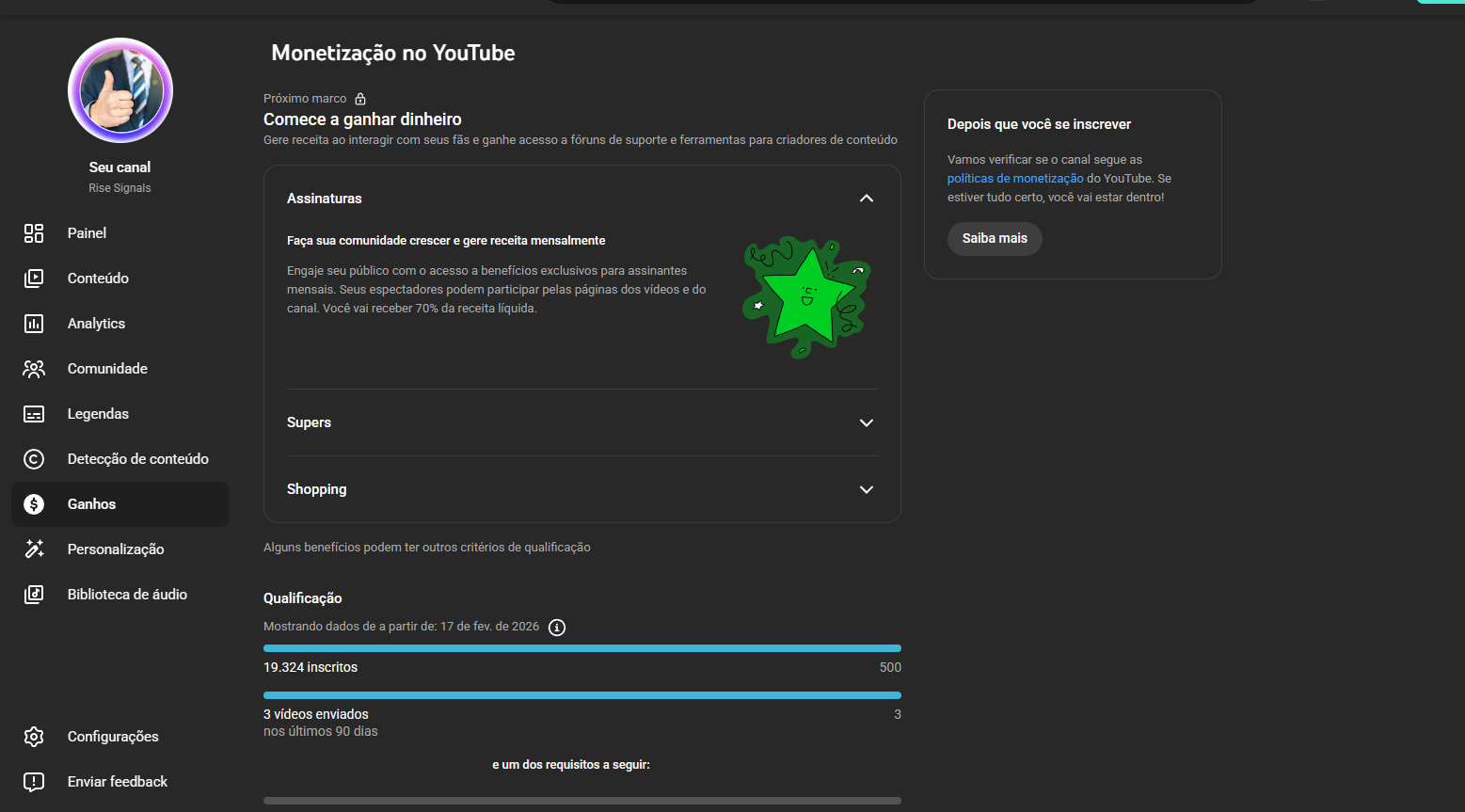Expand the Shopping section
The width and height of the screenshot is (1465, 812).
click(867, 489)
